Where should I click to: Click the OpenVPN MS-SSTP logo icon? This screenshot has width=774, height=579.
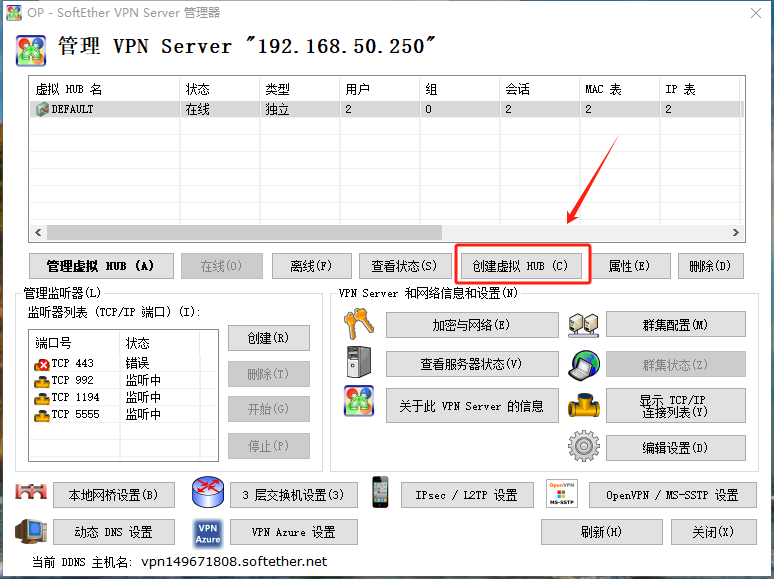(562, 493)
